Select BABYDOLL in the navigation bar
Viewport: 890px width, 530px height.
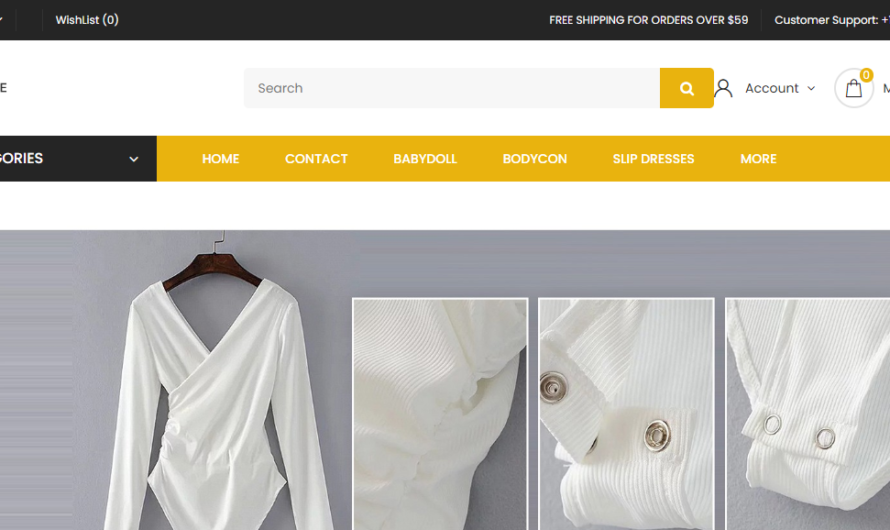tap(425, 159)
